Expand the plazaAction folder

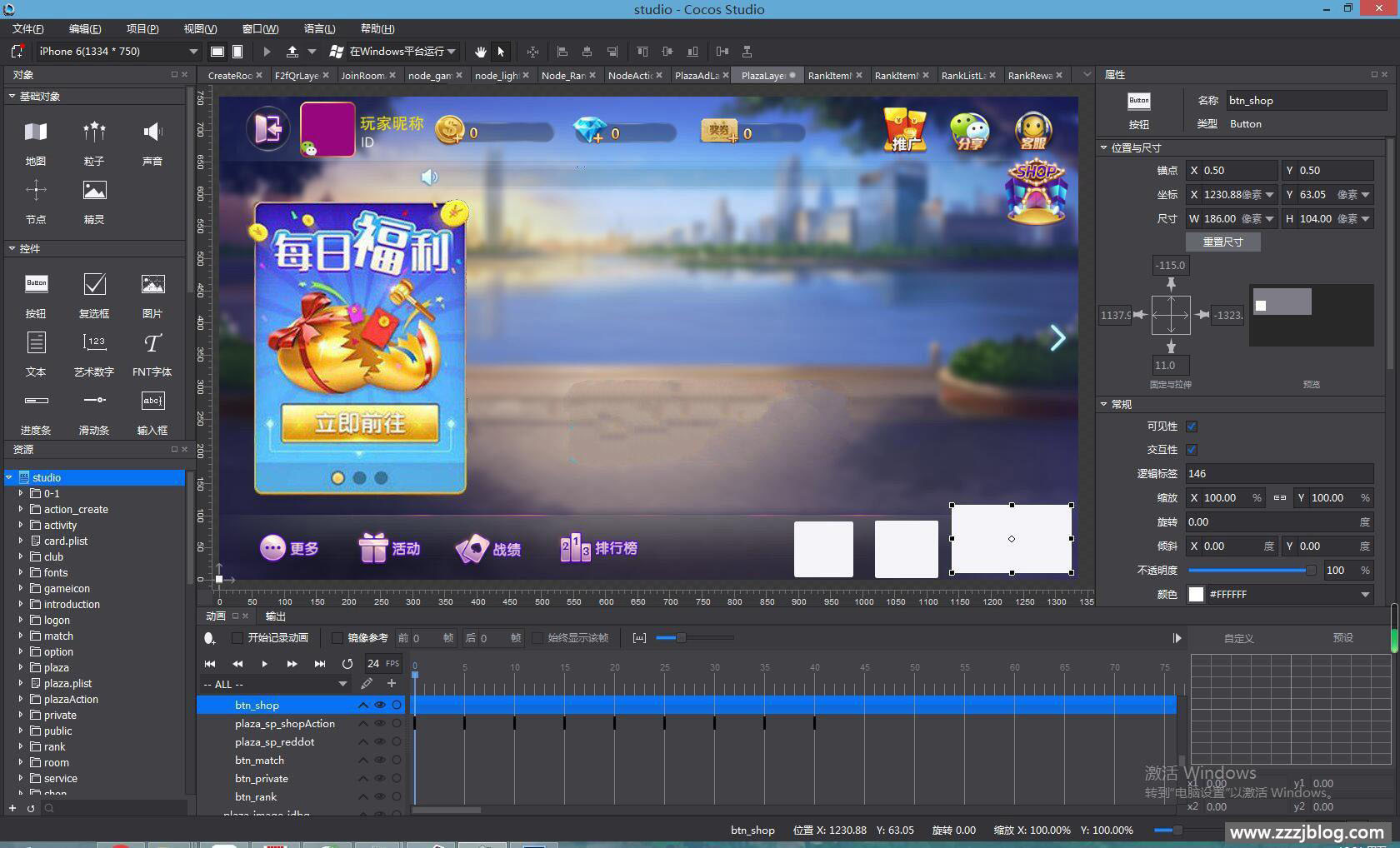coord(21,699)
